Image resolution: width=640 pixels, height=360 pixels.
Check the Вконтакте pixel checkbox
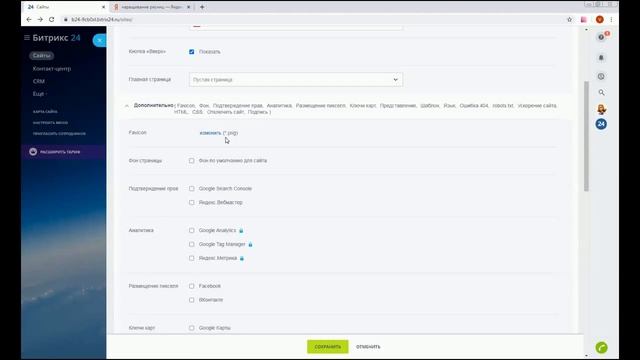[x=191, y=300]
